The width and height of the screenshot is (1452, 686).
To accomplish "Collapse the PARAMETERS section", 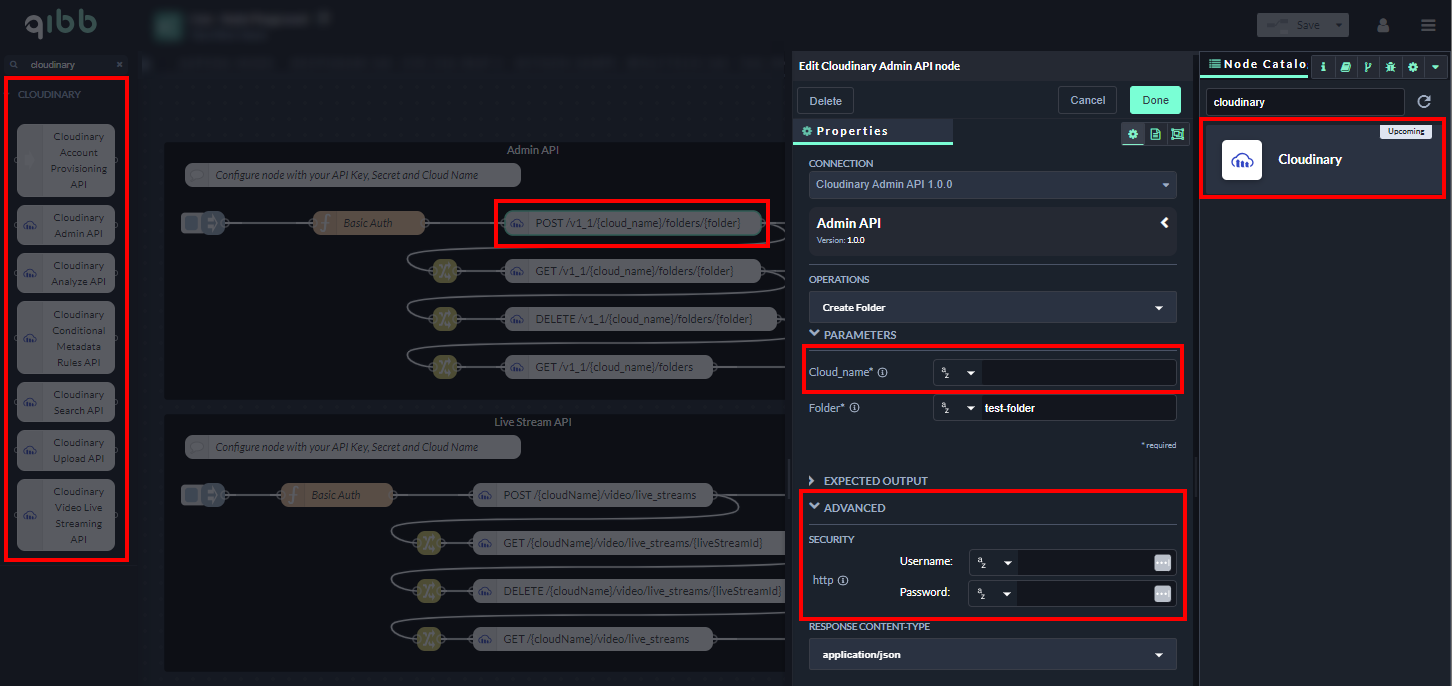I will (815, 334).
